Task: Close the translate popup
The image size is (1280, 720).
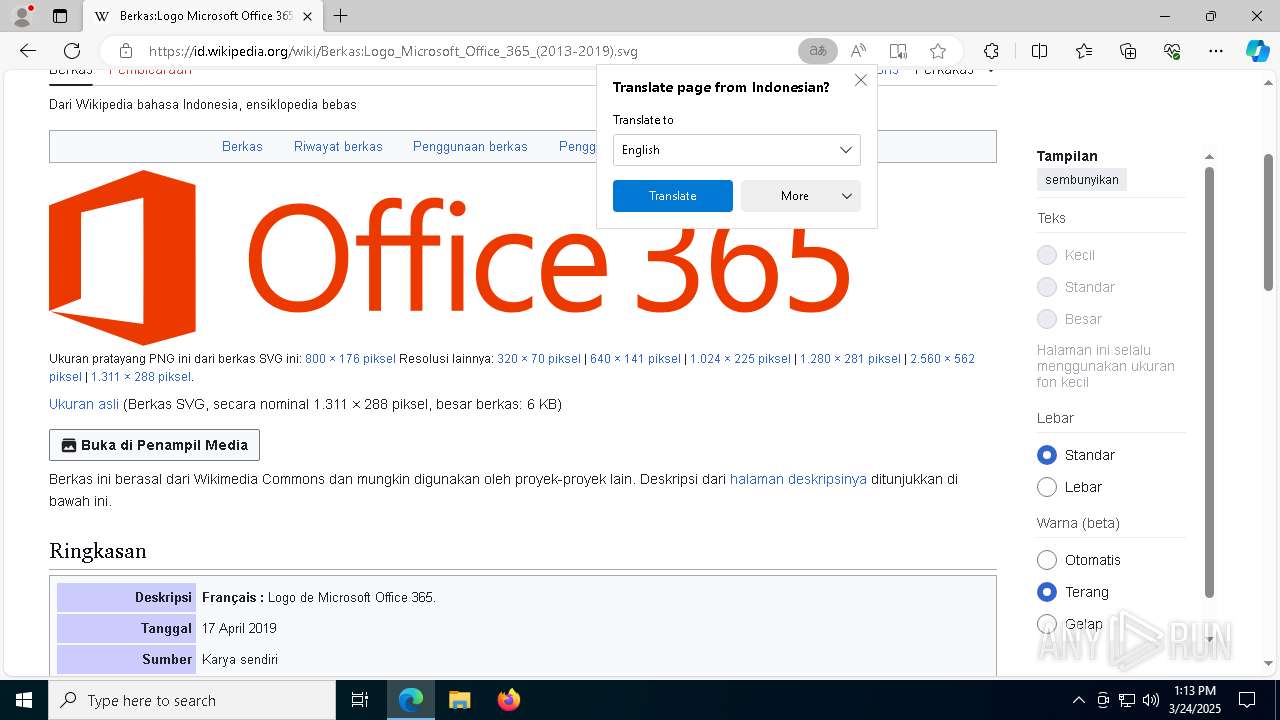Action: click(x=861, y=80)
